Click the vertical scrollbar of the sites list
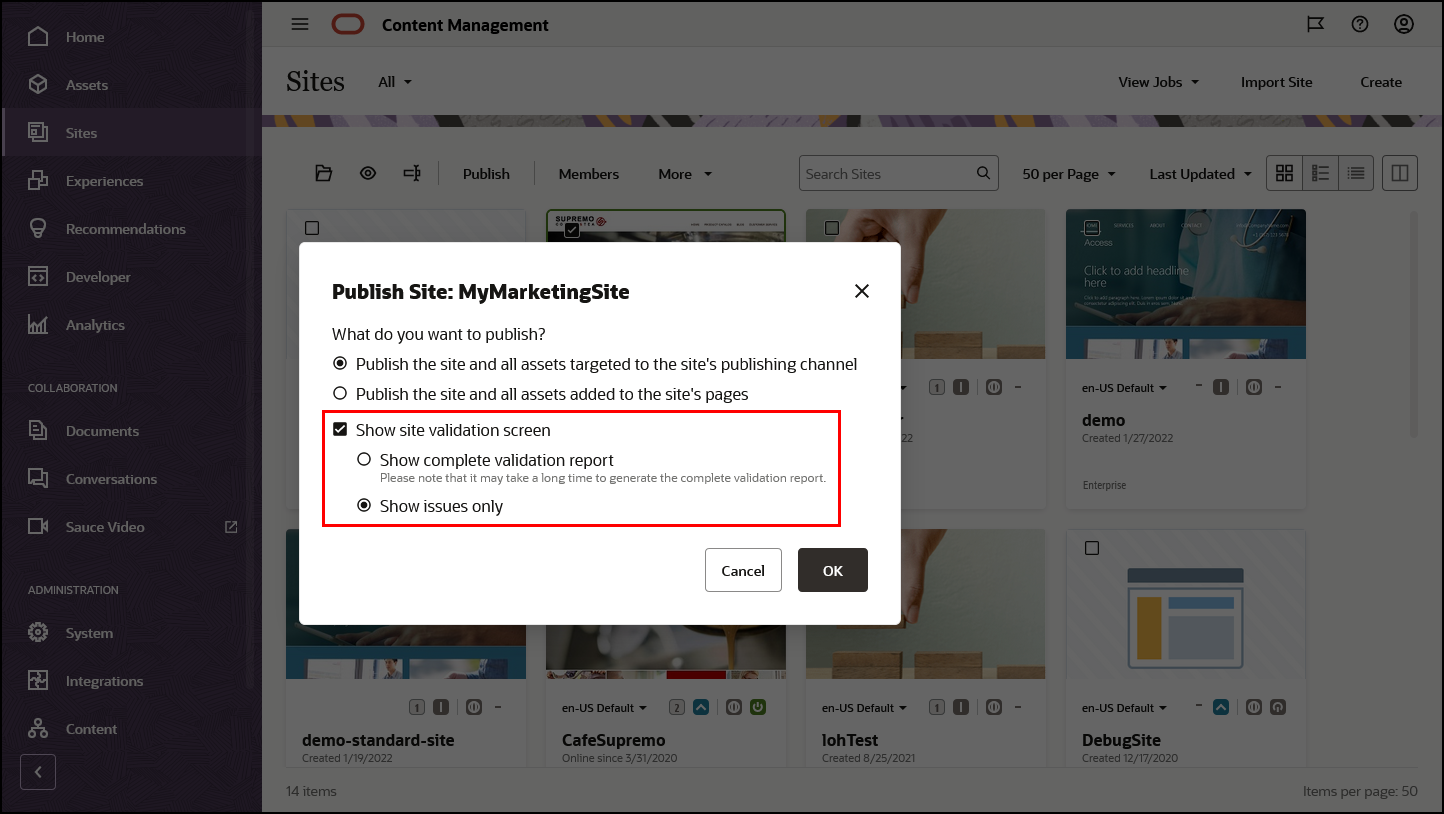 (x=1413, y=324)
